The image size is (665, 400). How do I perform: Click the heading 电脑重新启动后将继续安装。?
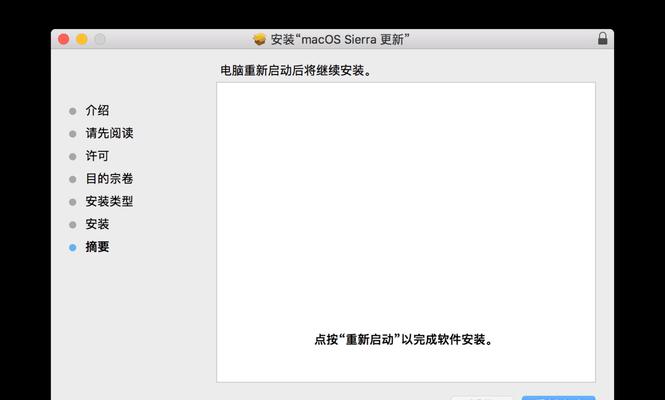pyautogui.click(x=296, y=70)
